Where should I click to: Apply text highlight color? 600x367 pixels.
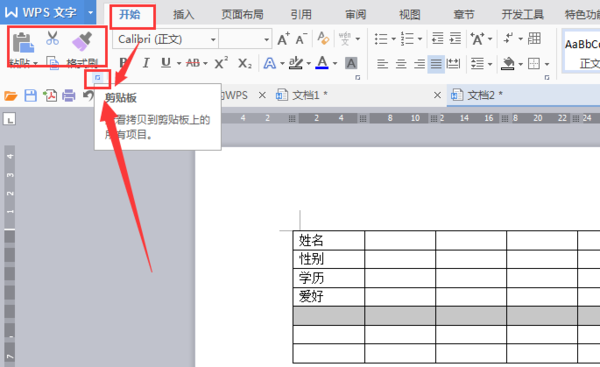[x=296, y=63]
